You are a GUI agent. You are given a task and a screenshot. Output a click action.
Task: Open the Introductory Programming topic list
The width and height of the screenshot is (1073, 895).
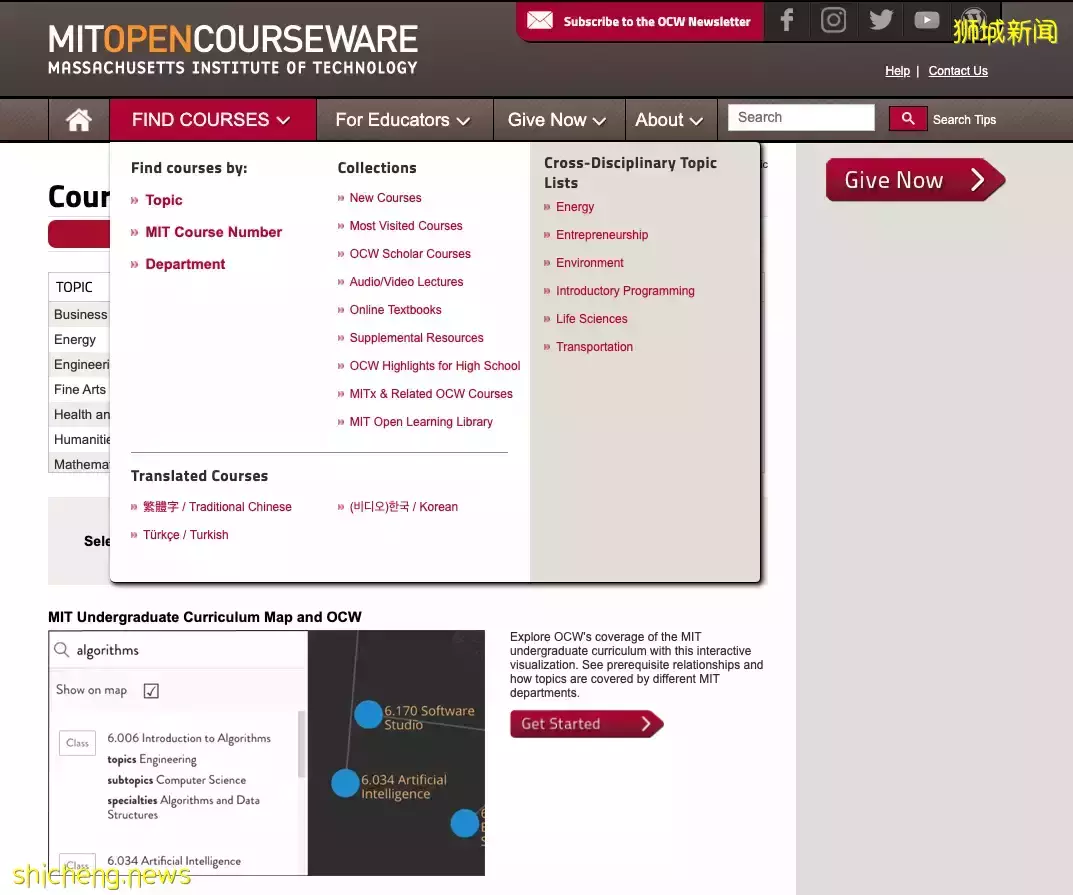(625, 291)
